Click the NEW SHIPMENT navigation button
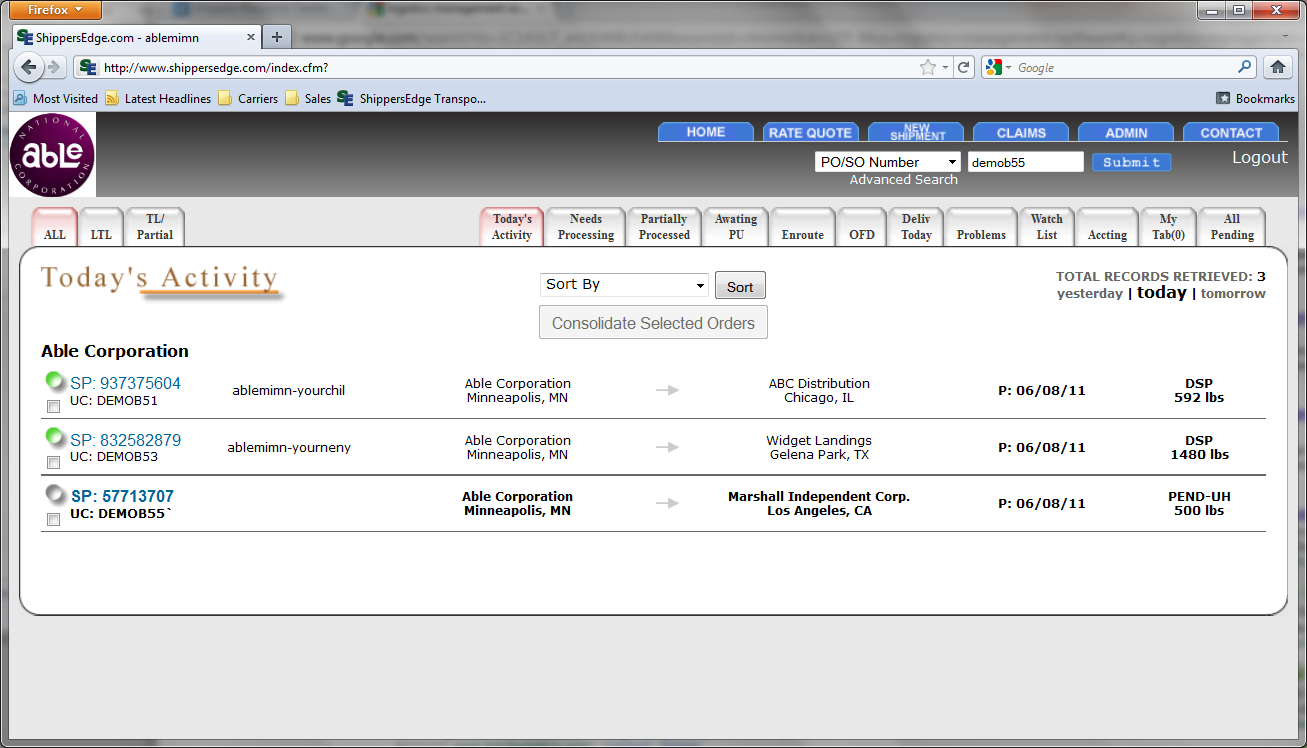 (916, 132)
